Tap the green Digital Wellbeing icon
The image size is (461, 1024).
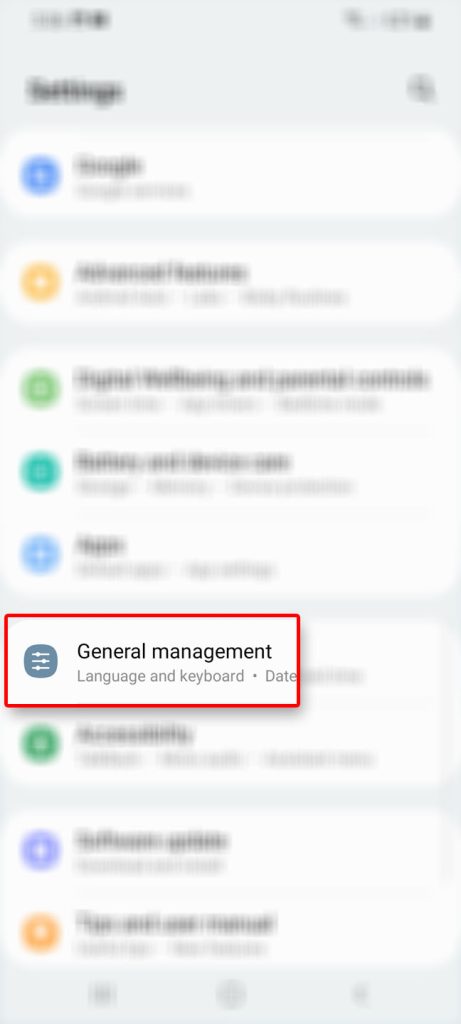click(x=40, y=389)
